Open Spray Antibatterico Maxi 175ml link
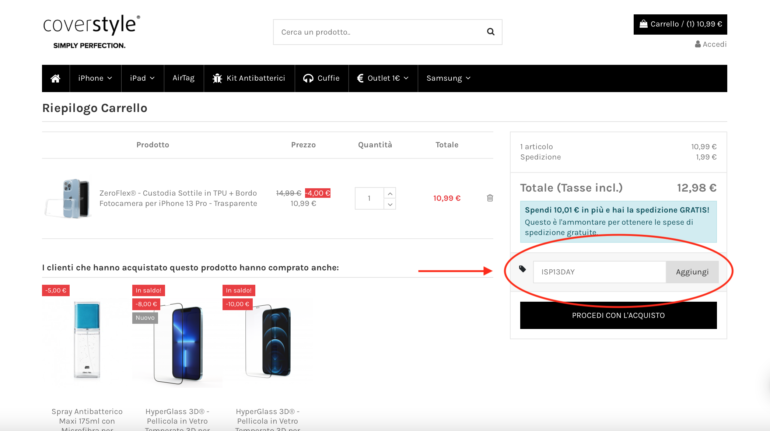770x431 pixels. (x=87, y=420)
